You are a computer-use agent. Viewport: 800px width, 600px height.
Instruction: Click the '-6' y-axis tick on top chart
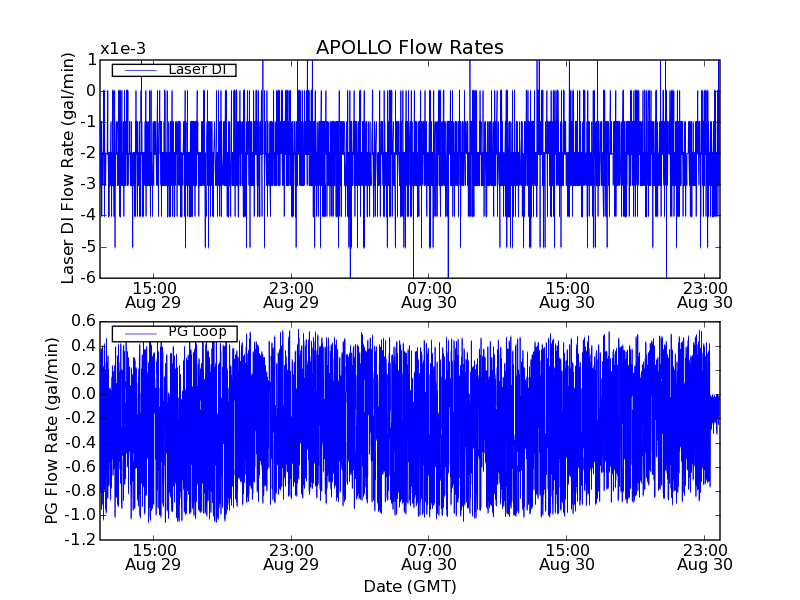click(x=88, y=278)
